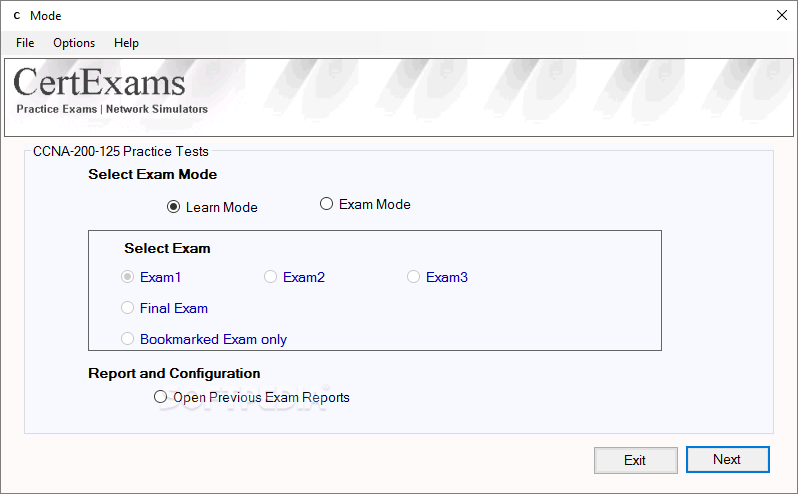Click the 'CCNA-200-125 Practice Tests' group label
798x494 pixels.
[x=121, y=152]
